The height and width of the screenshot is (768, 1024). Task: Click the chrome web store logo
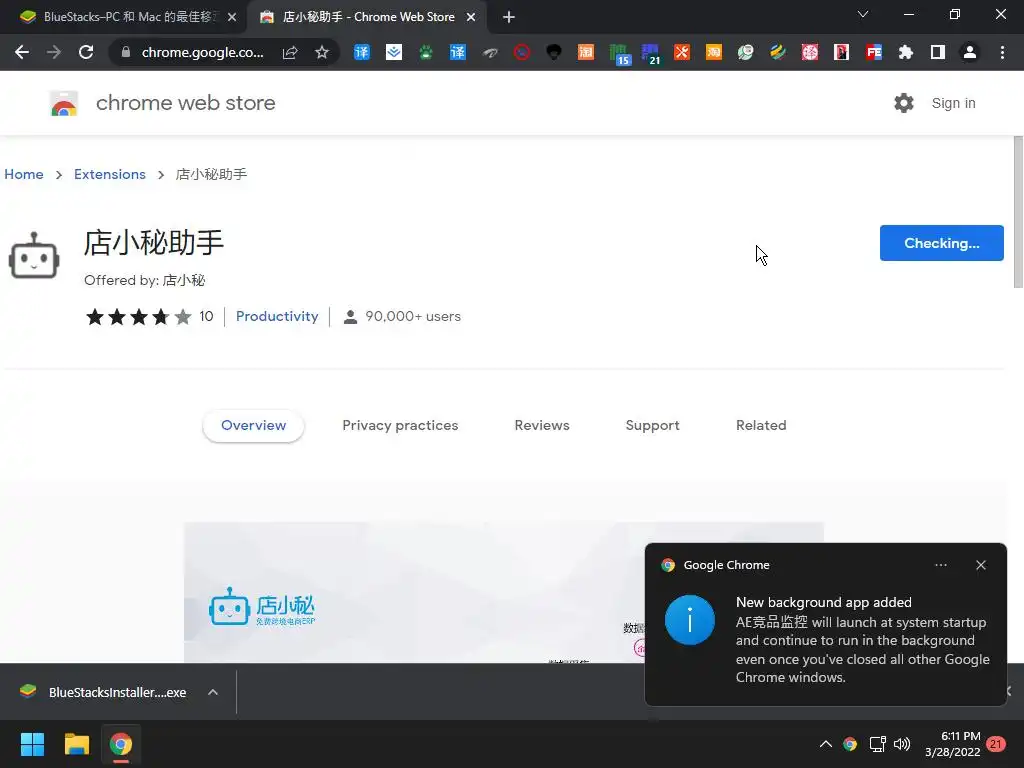click(64, 103)
